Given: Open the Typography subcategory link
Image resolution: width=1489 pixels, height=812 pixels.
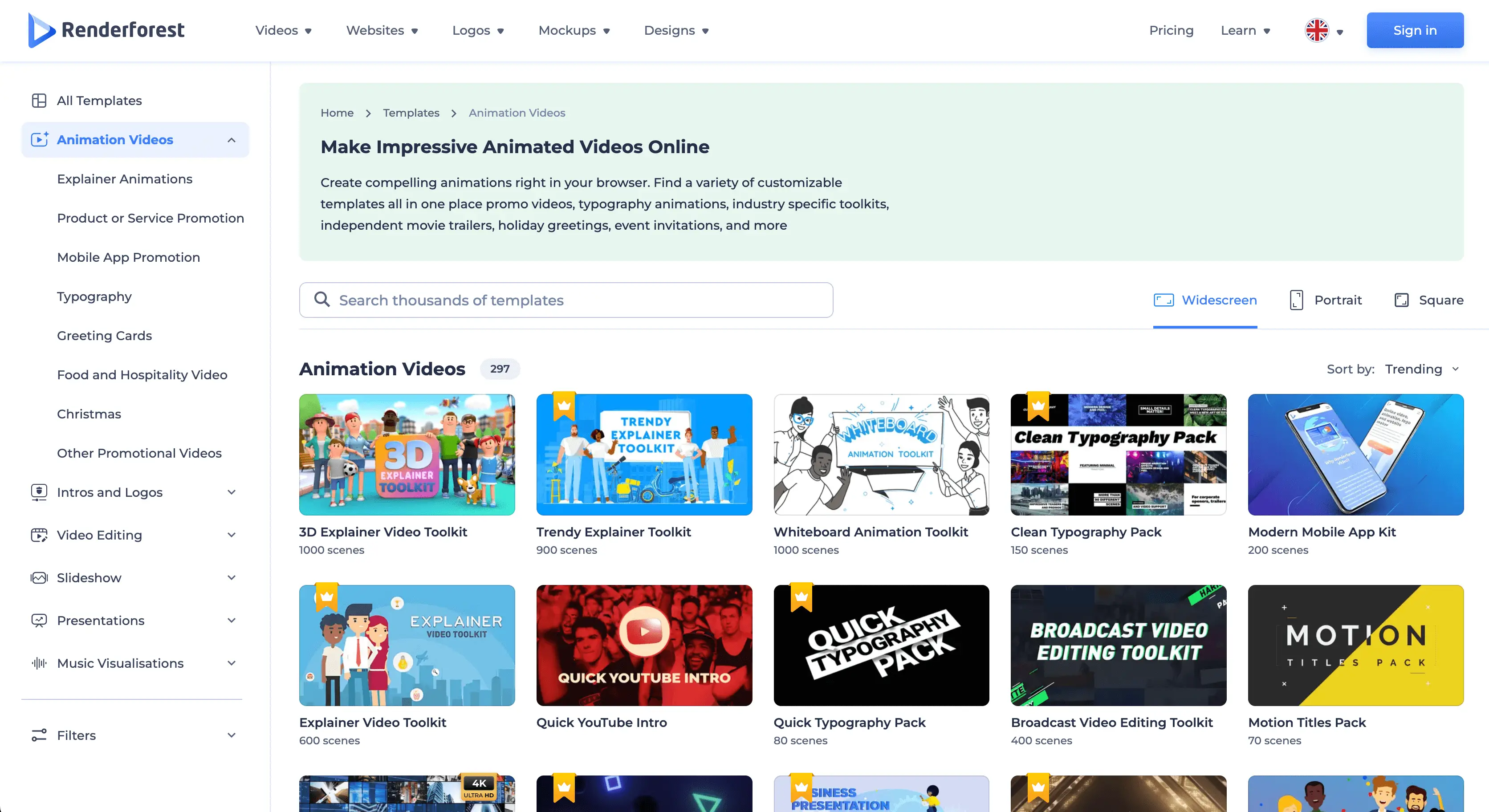Looking at the screenshot, I should point(94,296).
